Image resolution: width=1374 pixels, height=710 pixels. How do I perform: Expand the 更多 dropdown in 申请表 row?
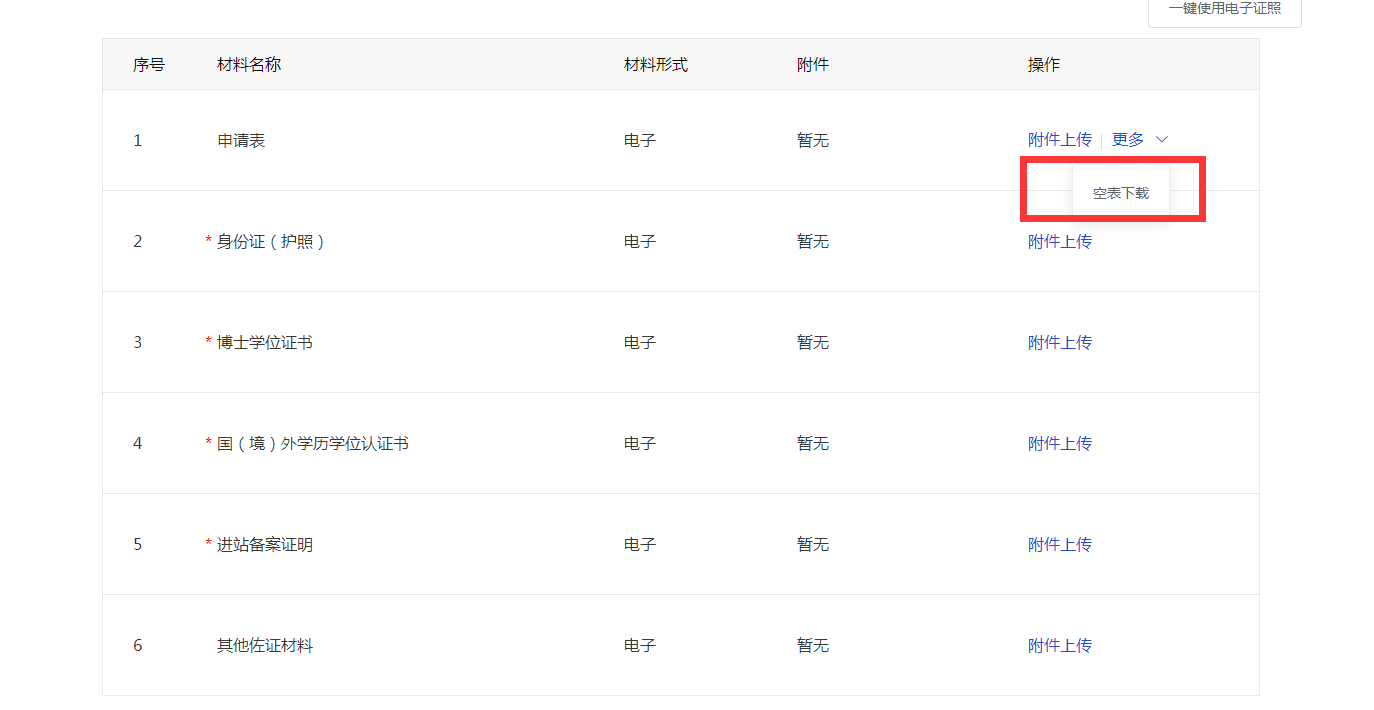click(x=1139, y=140)
